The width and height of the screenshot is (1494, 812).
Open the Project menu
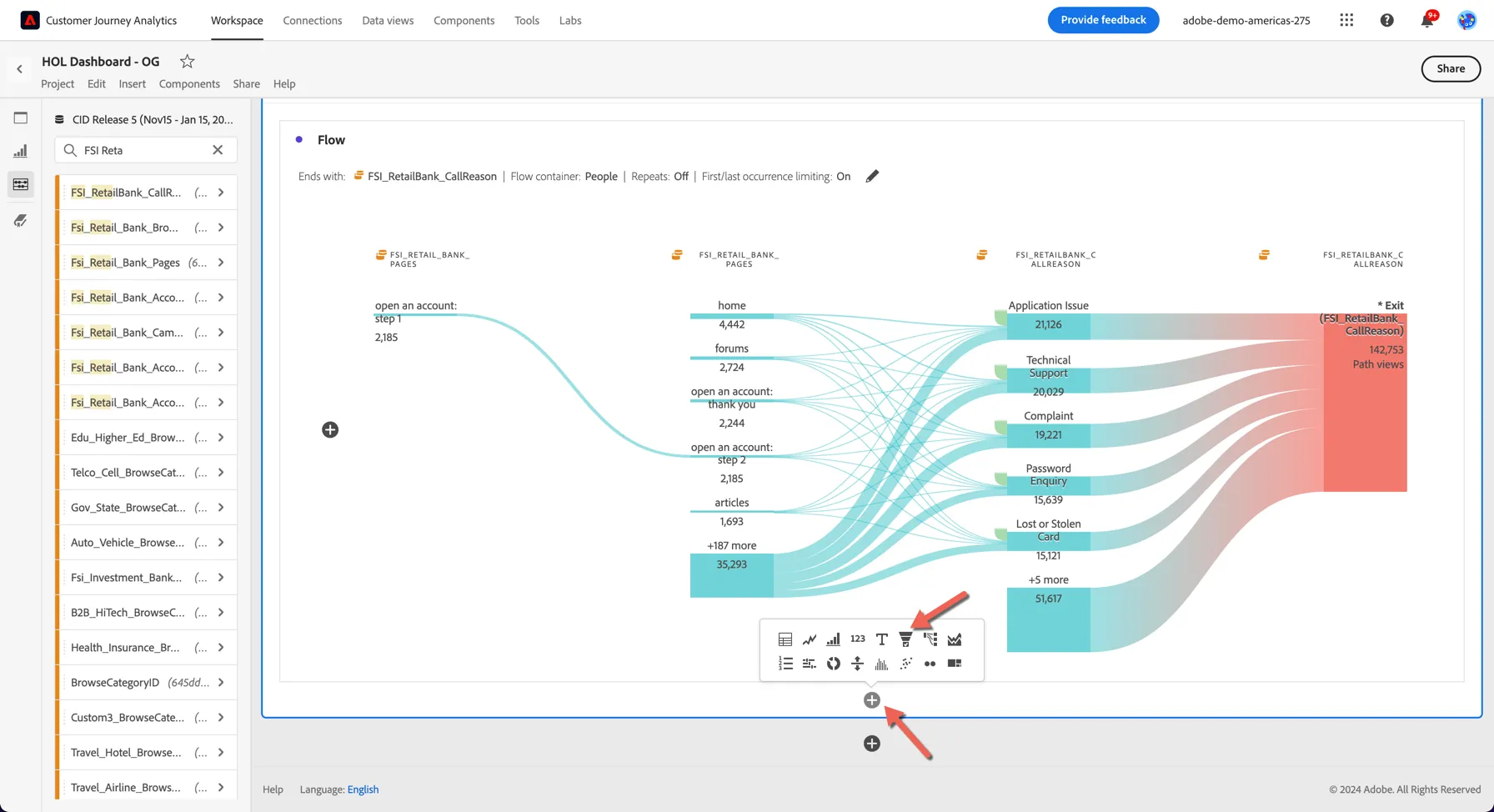pyautogui.click(x=58, y=83)
